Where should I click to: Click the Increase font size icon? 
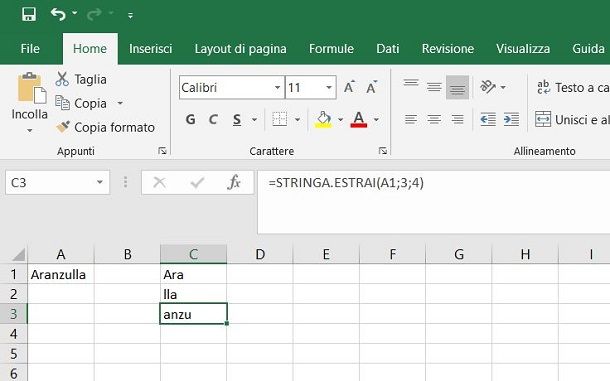(x=349, y=87)
